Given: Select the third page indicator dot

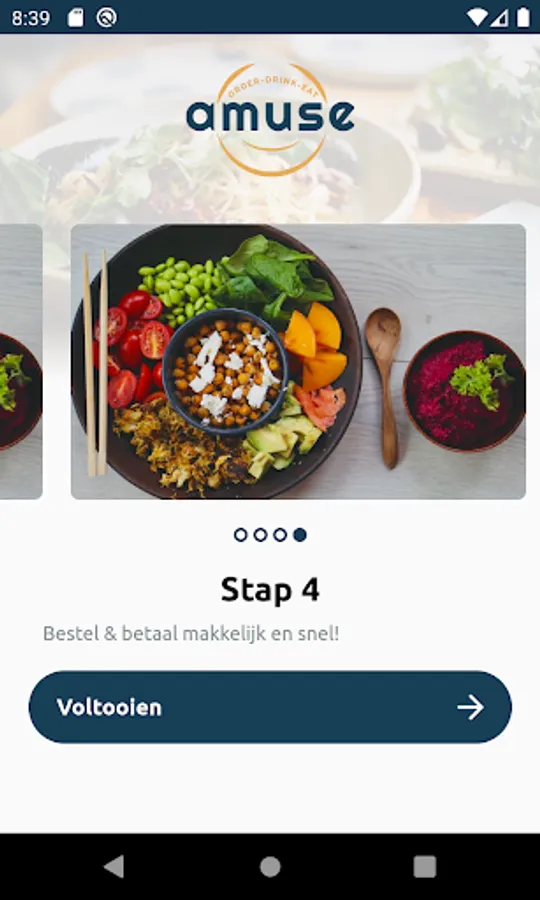Looking at the screenshot, I should (x=280, y=535).
